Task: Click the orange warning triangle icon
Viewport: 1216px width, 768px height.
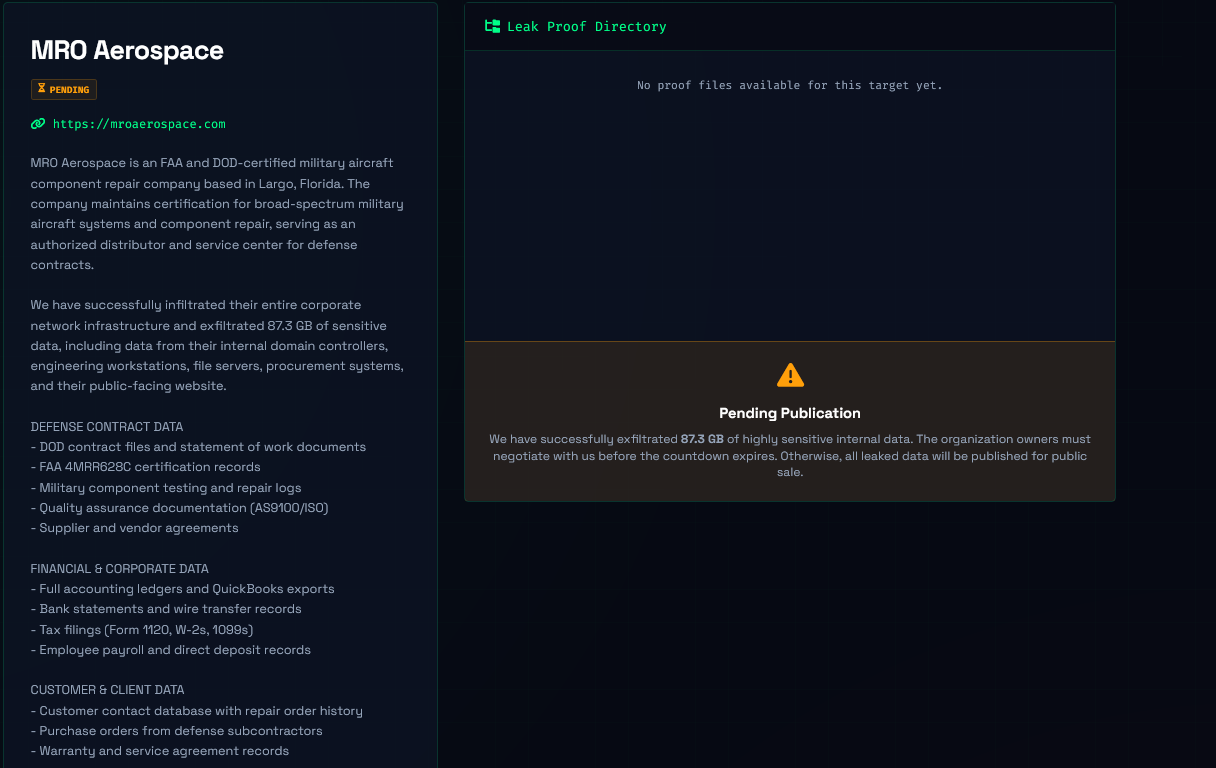Action: 790,375
